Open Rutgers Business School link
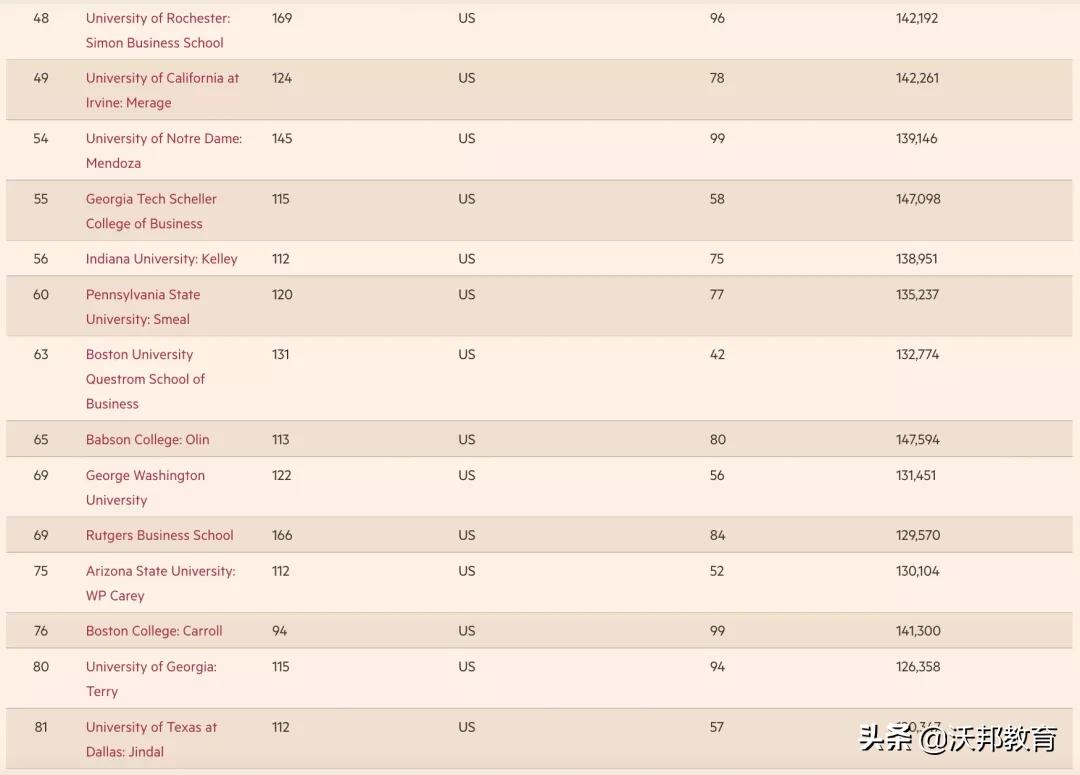Viewport: 1080px width, 775px height. [159, 535]
